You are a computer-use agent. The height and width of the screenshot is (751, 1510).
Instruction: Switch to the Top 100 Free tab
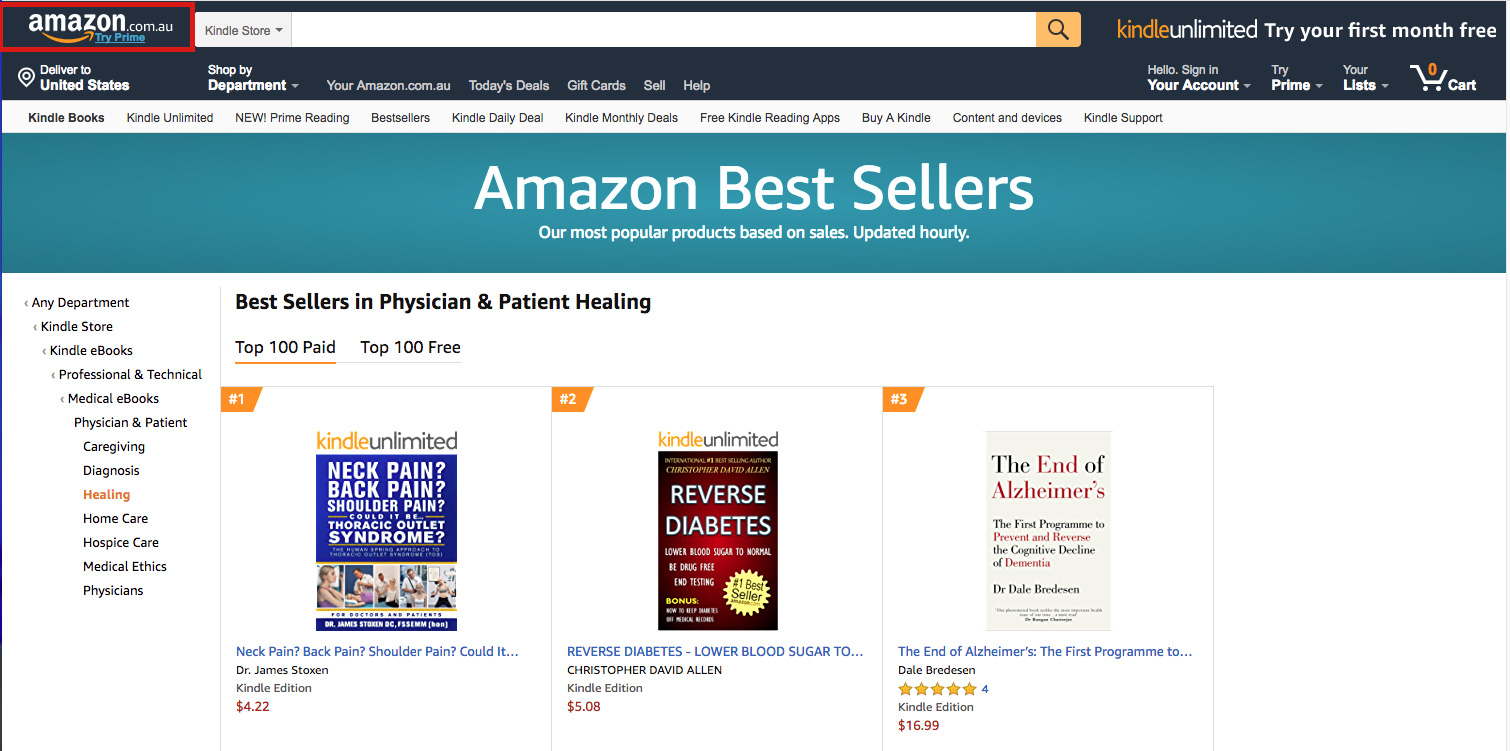pos(410,348)
